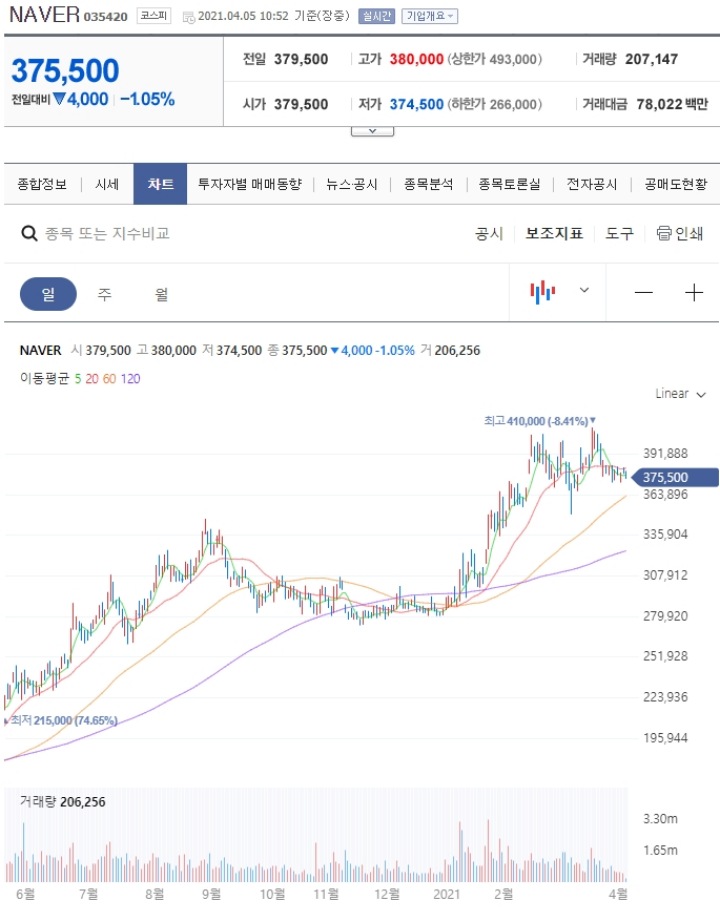720x922 pixels.
Task: Click the 실시간 button
Action: point(376,16)
